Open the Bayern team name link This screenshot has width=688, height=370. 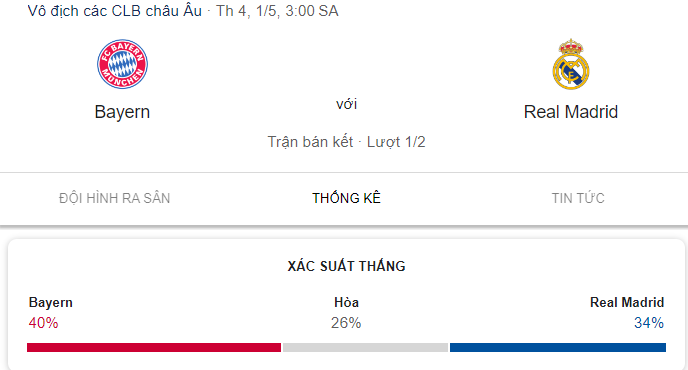(x=122, y=112)
